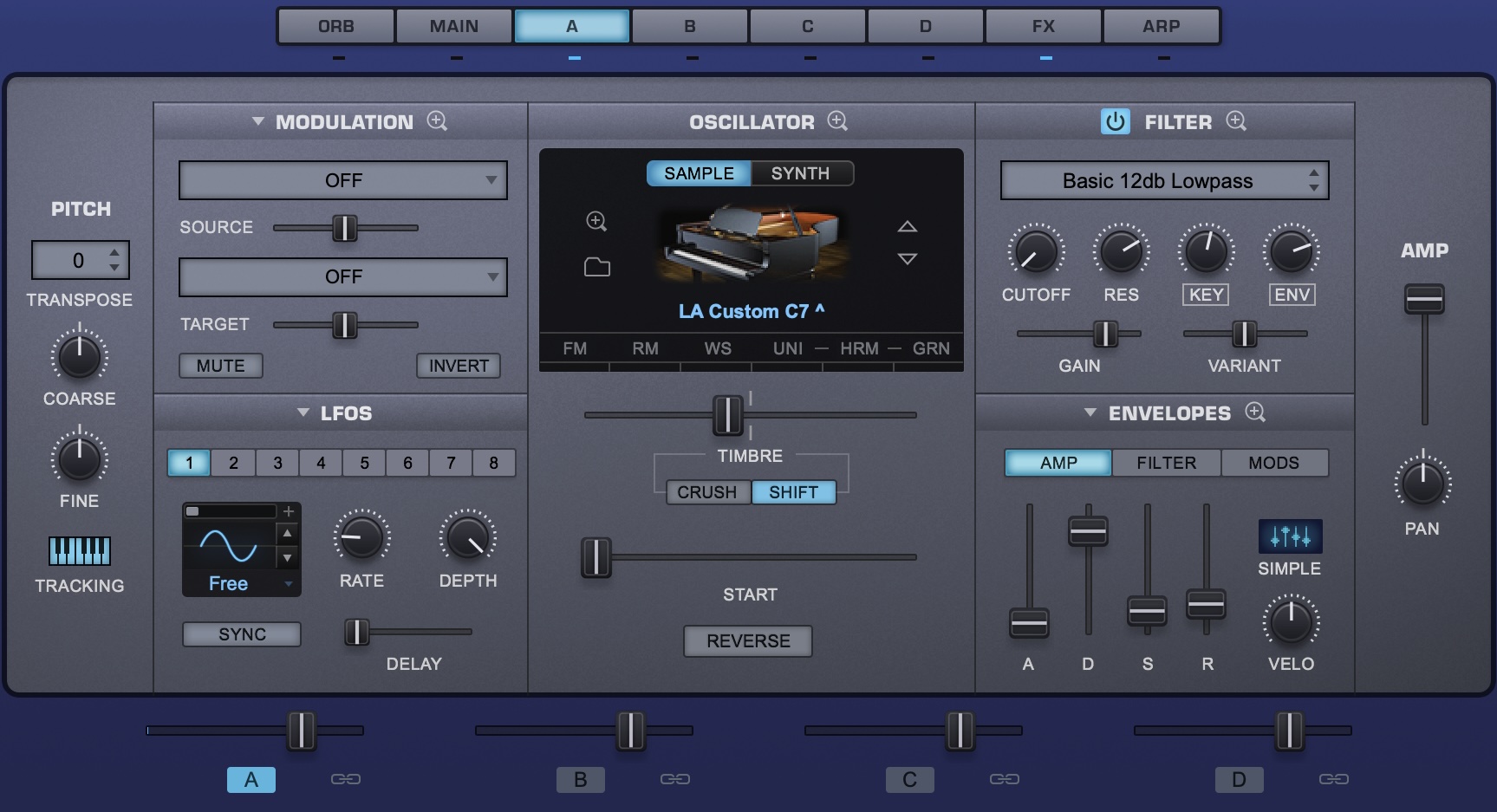
Task: Enable LFO Sync
Action: [x=242, y=634]
